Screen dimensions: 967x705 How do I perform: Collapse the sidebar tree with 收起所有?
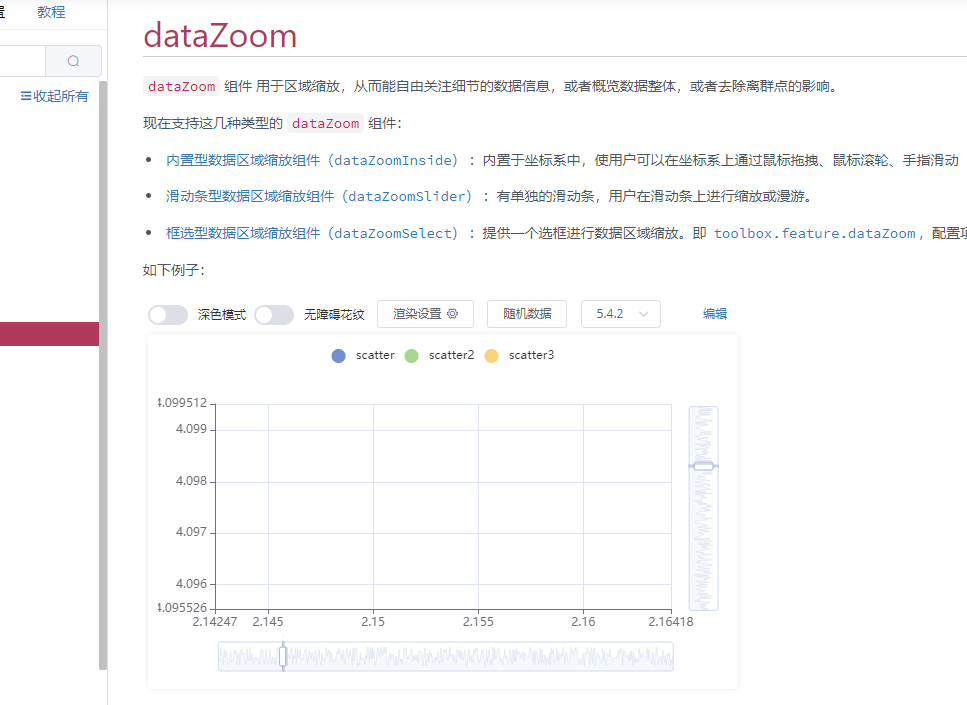point(60,94)
